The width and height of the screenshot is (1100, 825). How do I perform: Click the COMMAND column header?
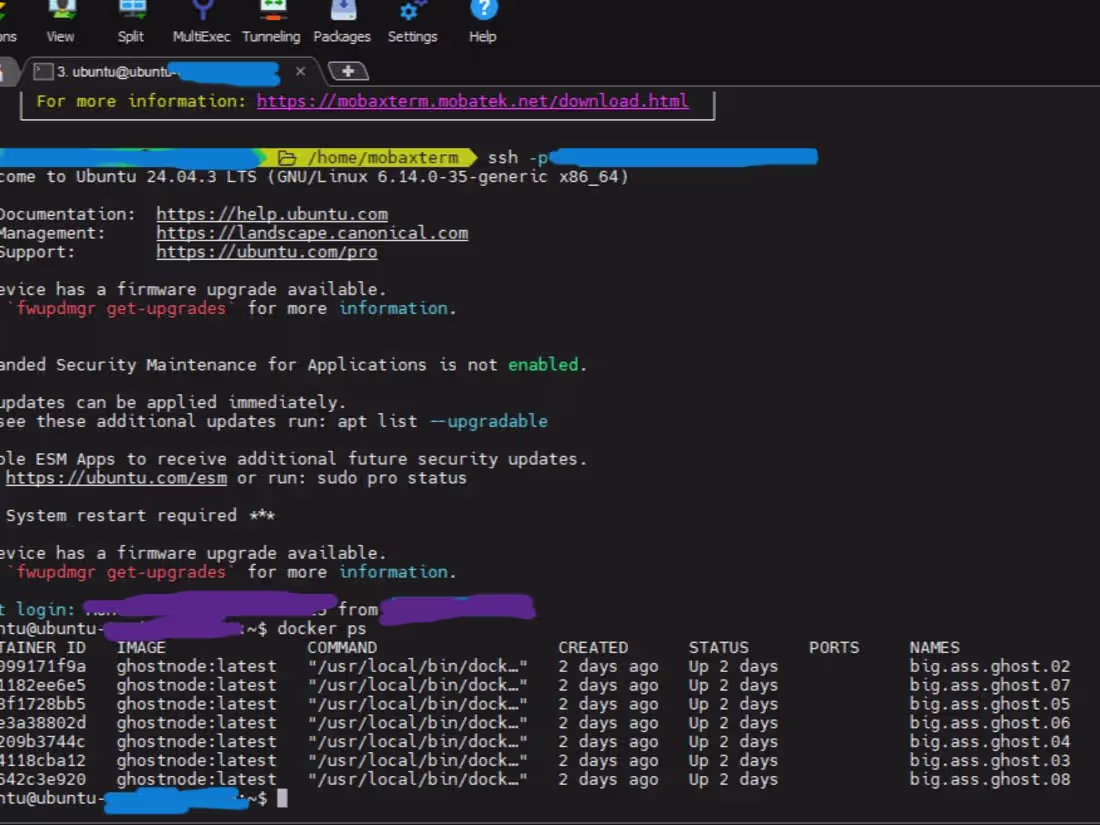(x=342, y=648)
